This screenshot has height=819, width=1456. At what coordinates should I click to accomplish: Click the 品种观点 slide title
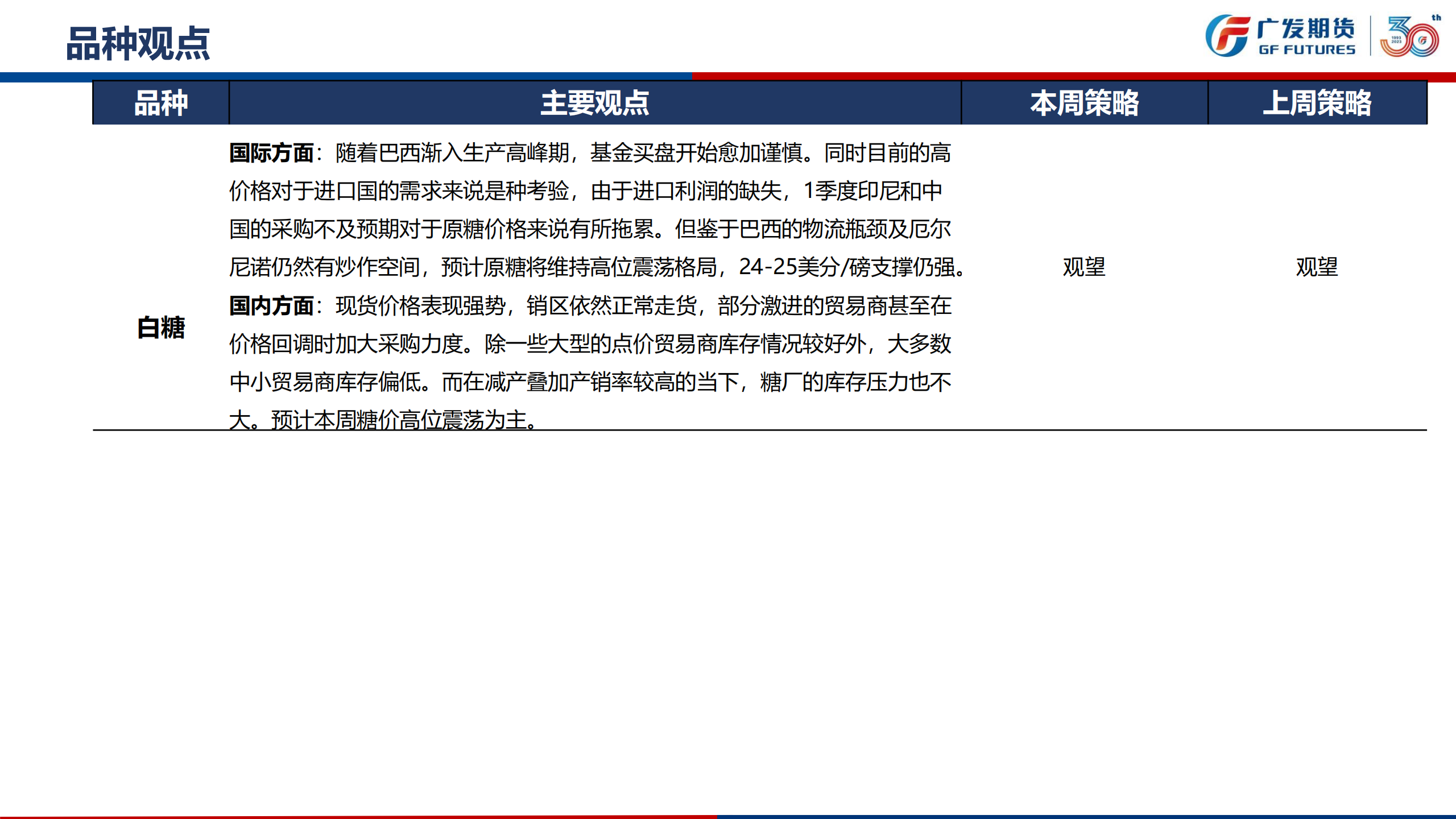(138, 44)
